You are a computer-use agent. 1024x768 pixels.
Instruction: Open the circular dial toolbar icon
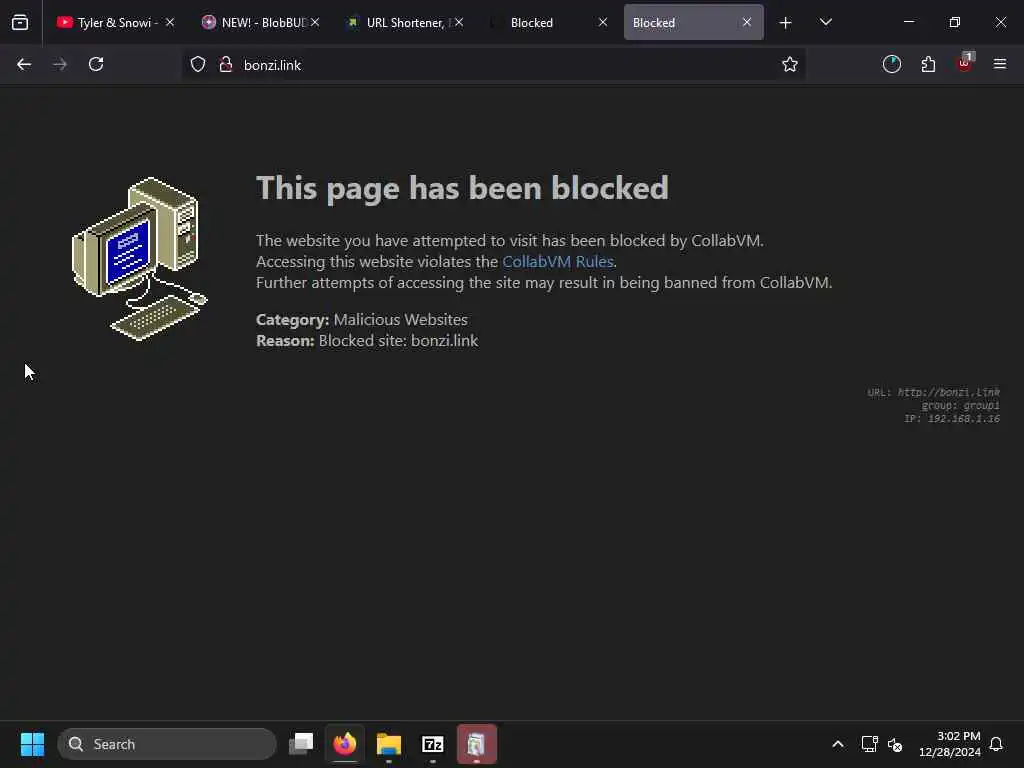892,64
